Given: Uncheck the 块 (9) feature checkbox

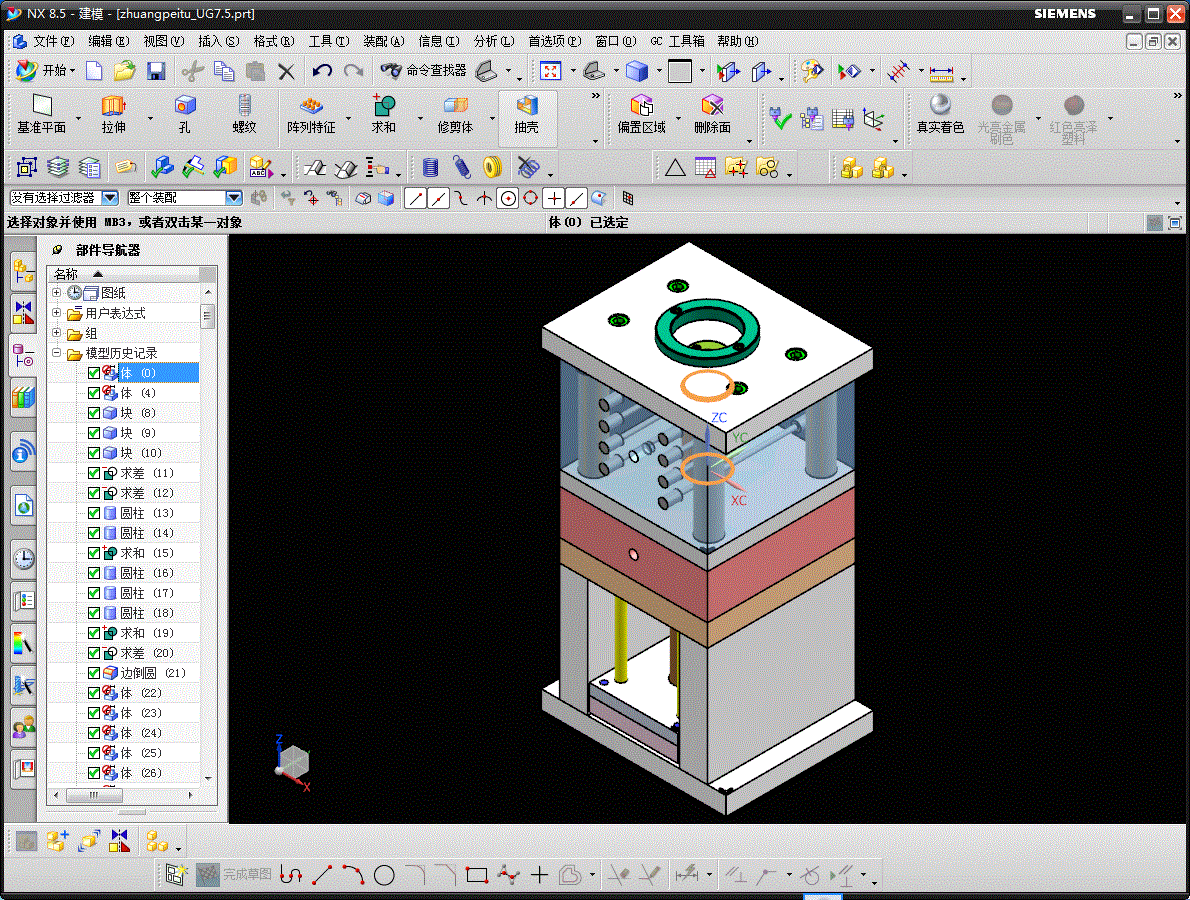Looking at the screenshot, I should point(93,433).
